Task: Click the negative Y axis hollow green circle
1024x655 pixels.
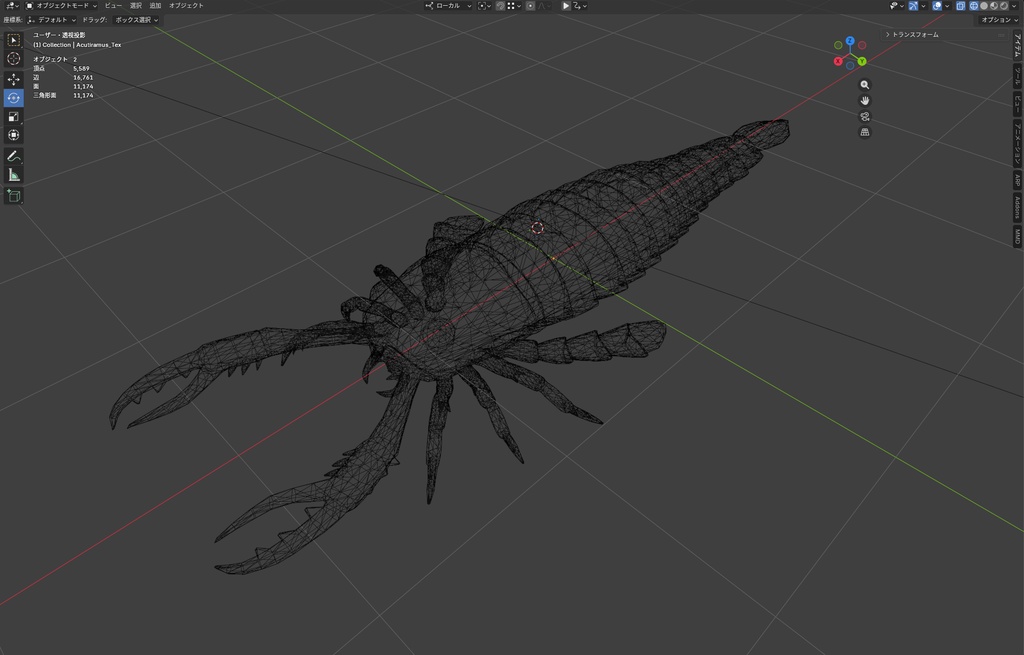Action: pos(838,45)
